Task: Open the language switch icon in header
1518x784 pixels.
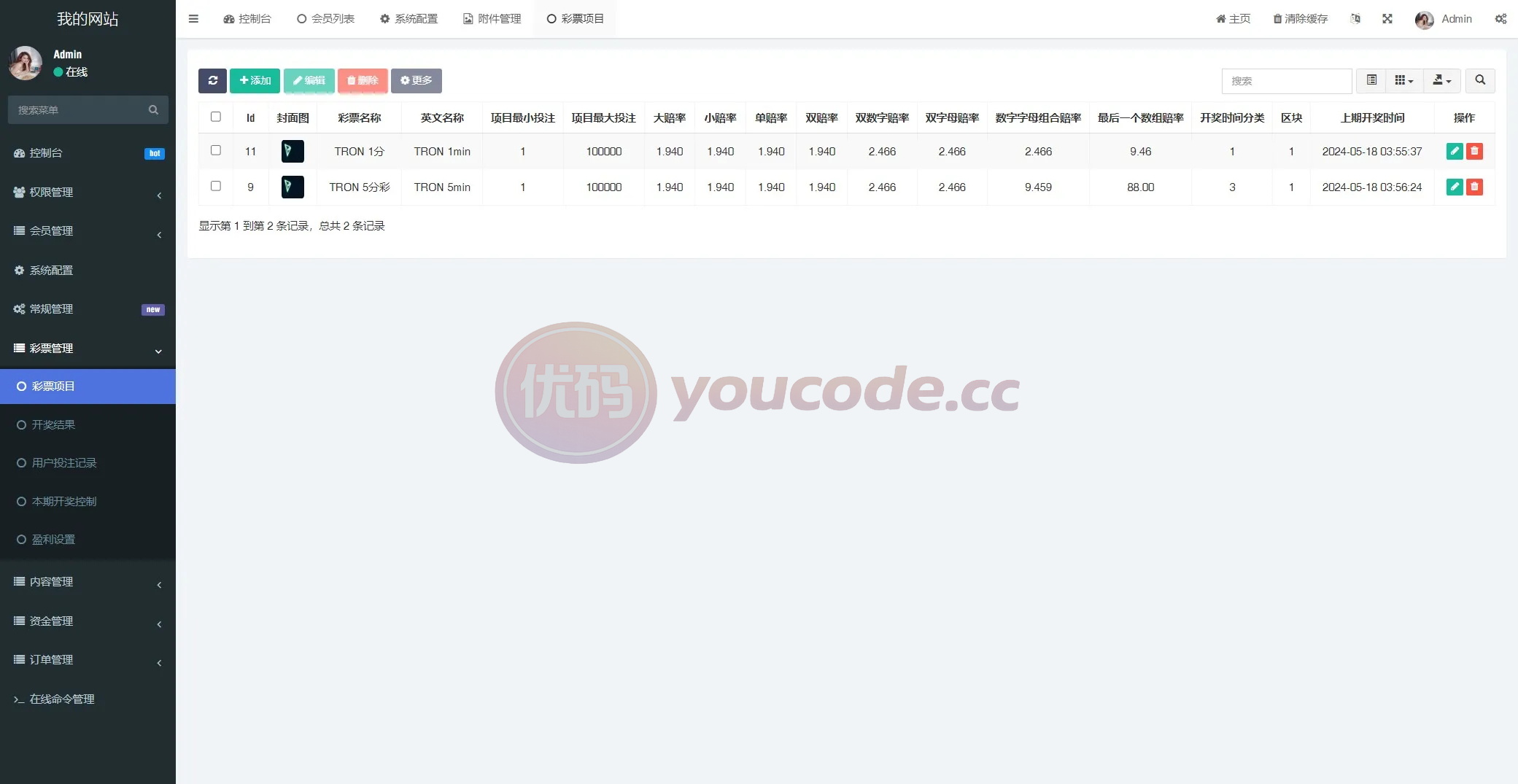Action: coord(1355,19)
